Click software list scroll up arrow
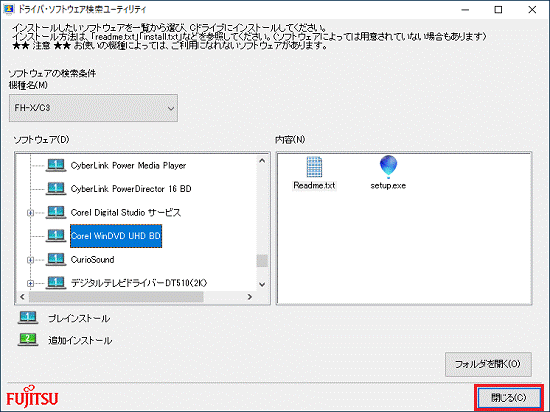The height and width of the screenshot is (412, 550). coord(262,161)
